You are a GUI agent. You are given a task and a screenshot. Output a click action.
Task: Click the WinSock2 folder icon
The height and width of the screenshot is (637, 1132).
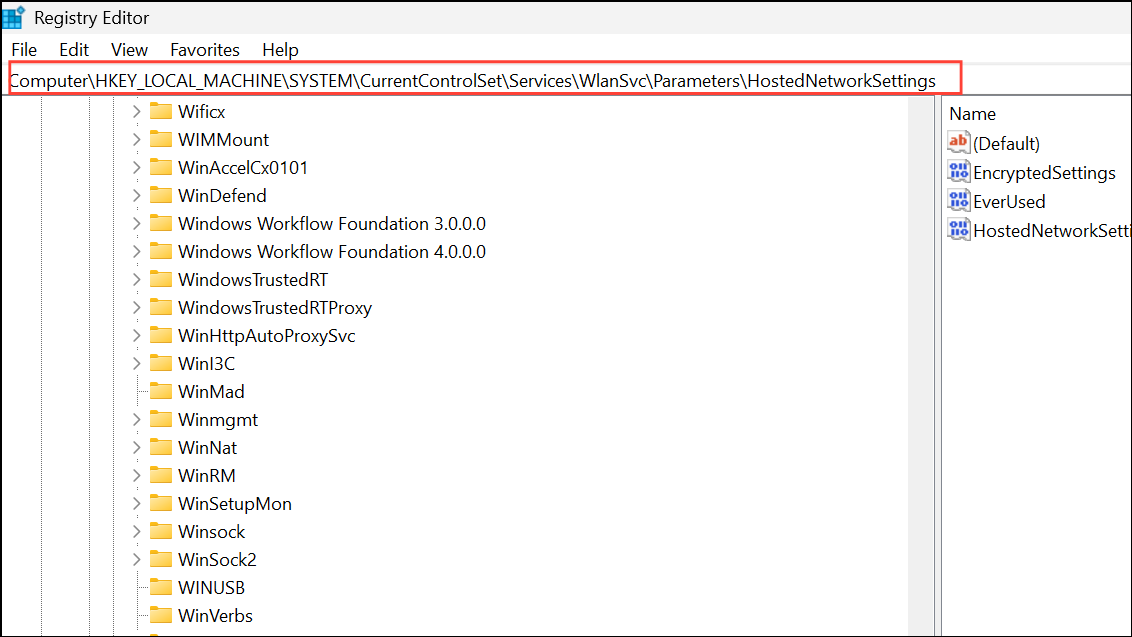click(x=160, y=559)
